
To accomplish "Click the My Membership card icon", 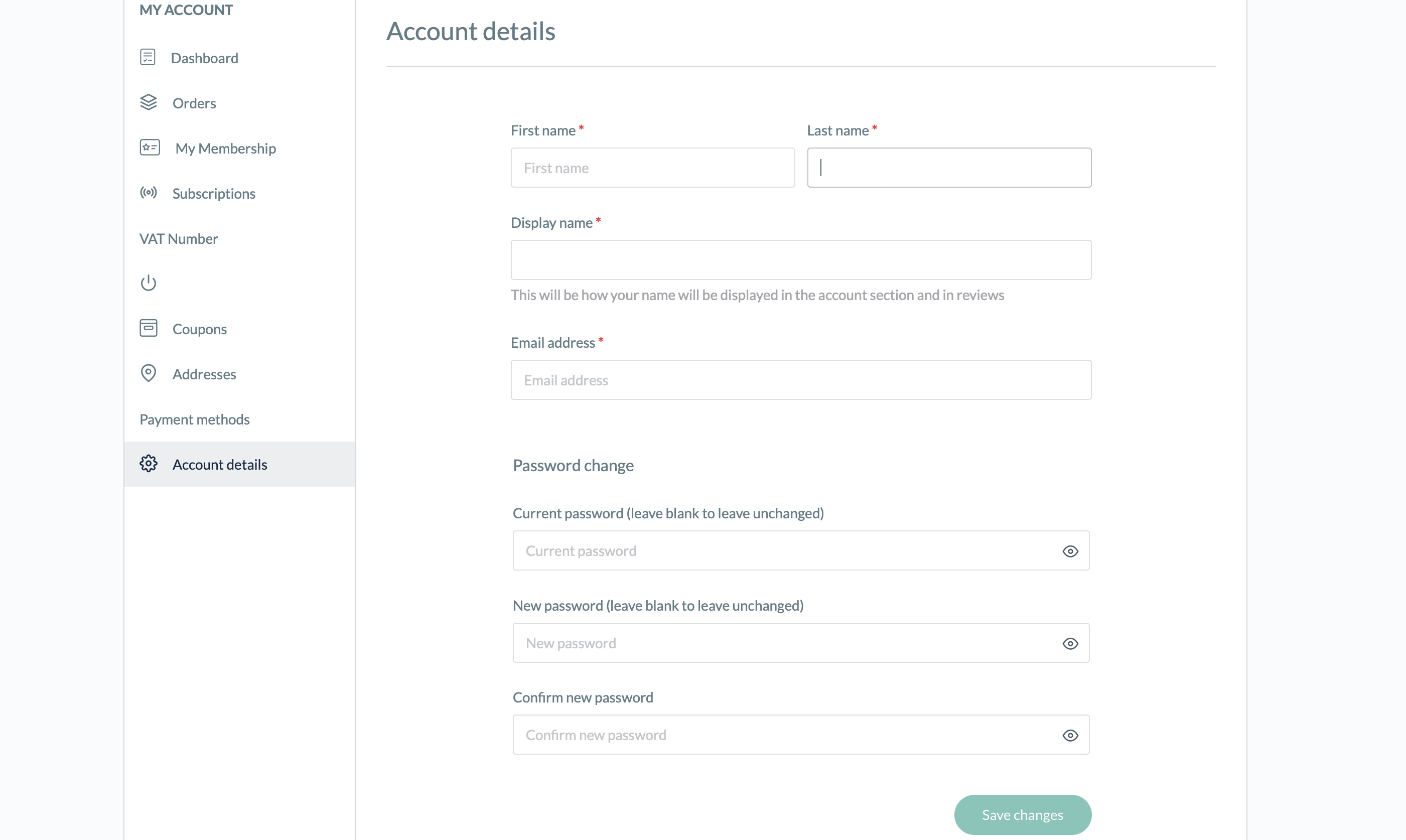I will point(150,148).
